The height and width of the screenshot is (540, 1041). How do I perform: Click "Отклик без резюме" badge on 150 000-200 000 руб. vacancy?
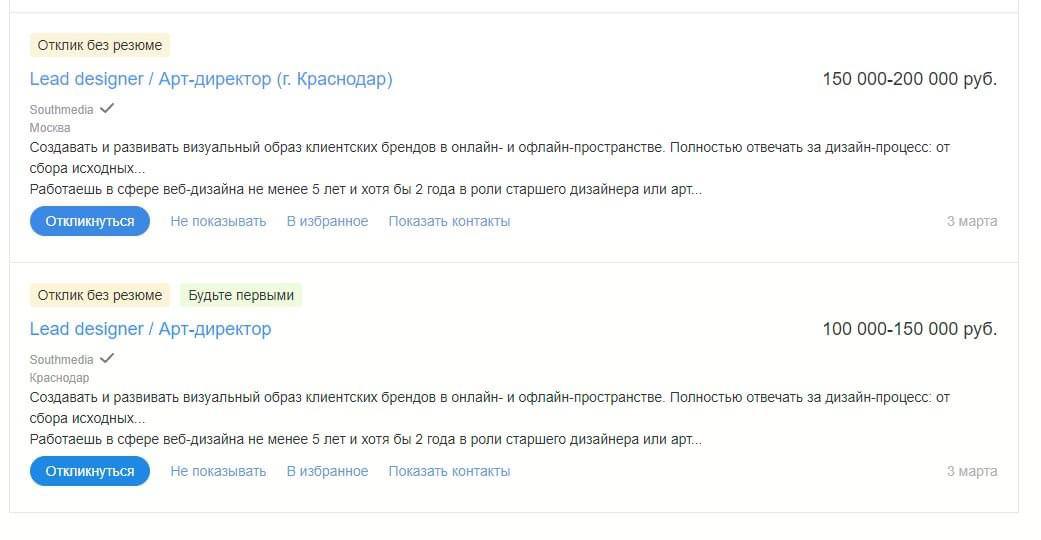(100, 45)
